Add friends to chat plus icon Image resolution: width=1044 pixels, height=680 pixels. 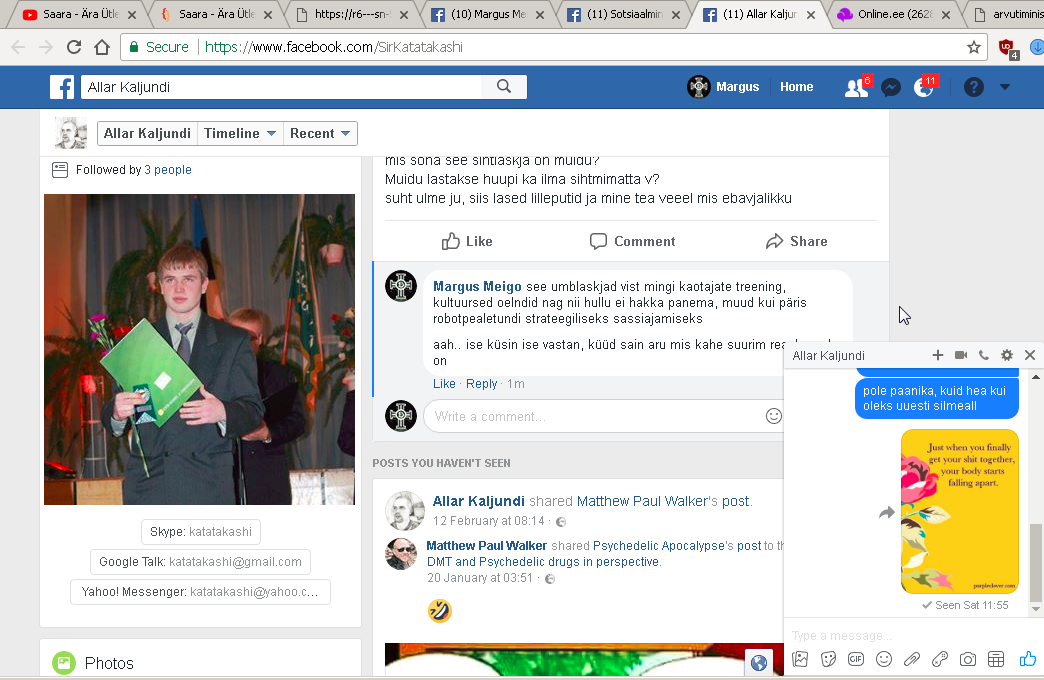click(937, 355)
